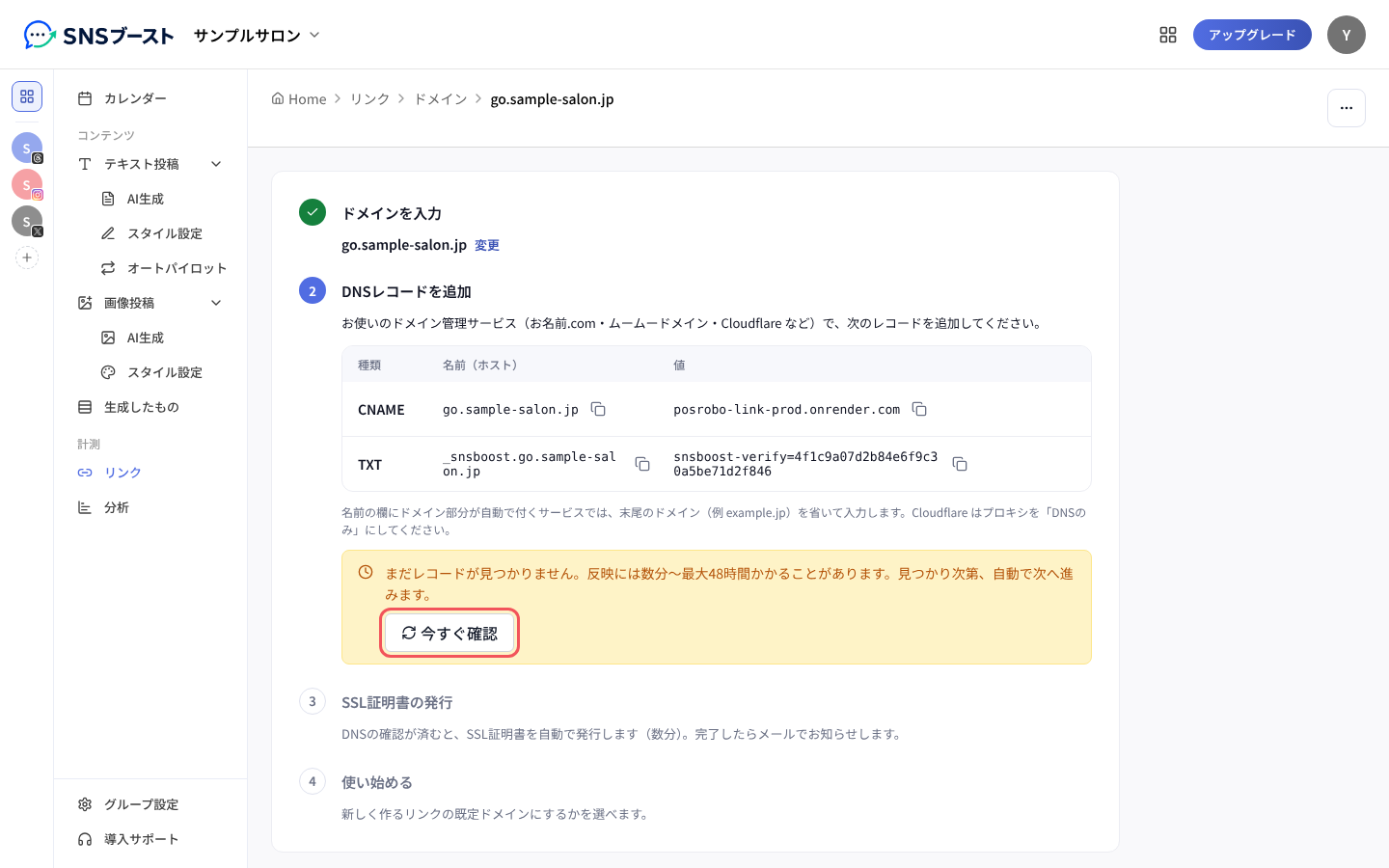Collapse the 画像投稿 section chevron
This screenshot has height=868, width=1389.
point(216,303)
